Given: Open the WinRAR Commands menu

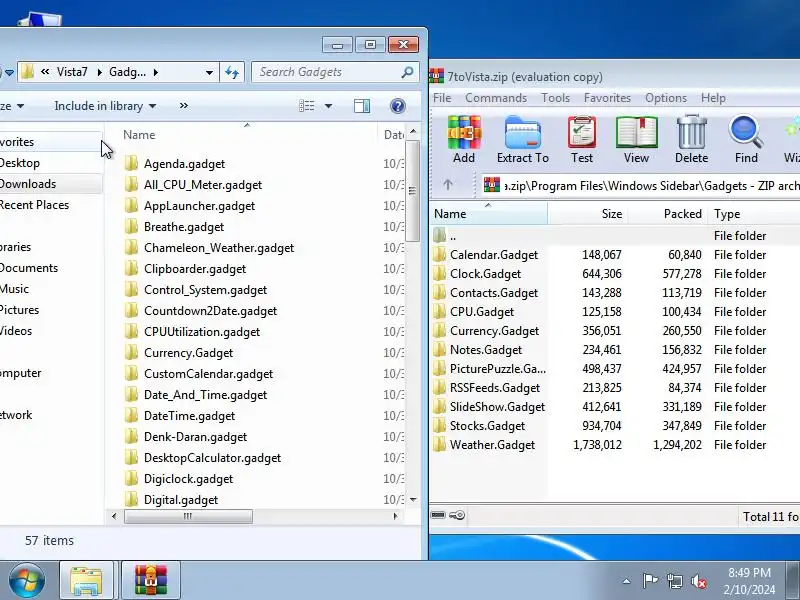Looking at the screenshot, I should 496,98.
